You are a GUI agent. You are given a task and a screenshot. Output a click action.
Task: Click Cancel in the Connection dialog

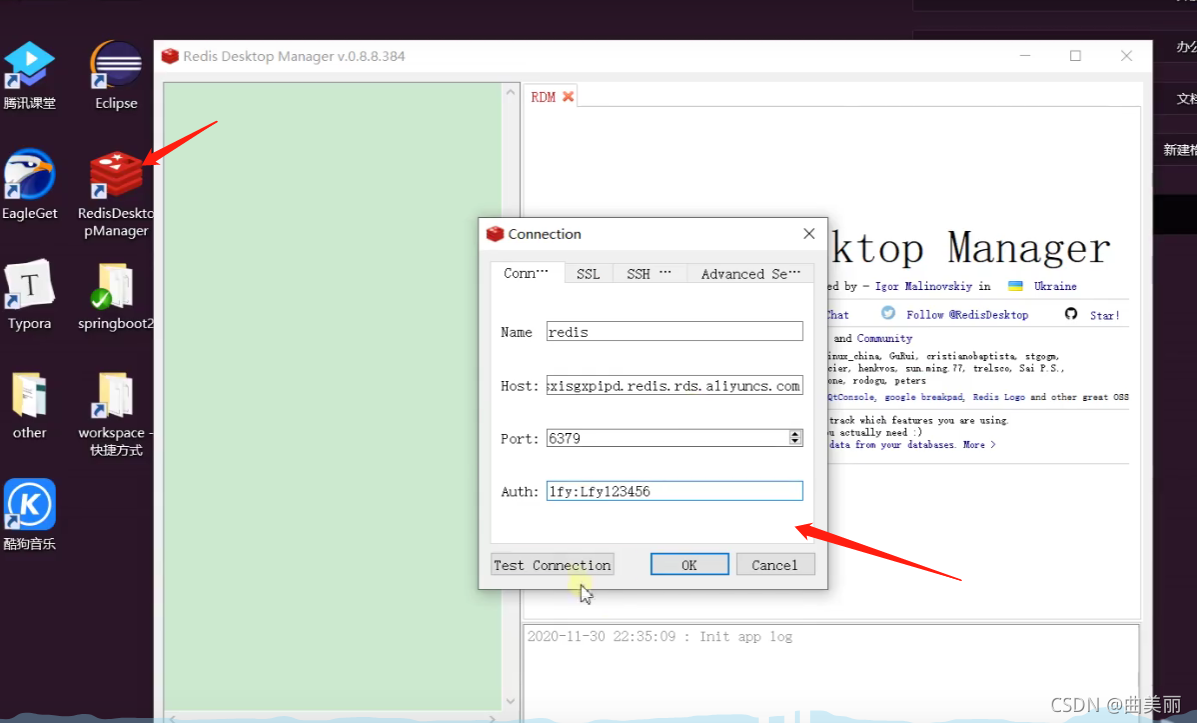[x=775, y=565]
